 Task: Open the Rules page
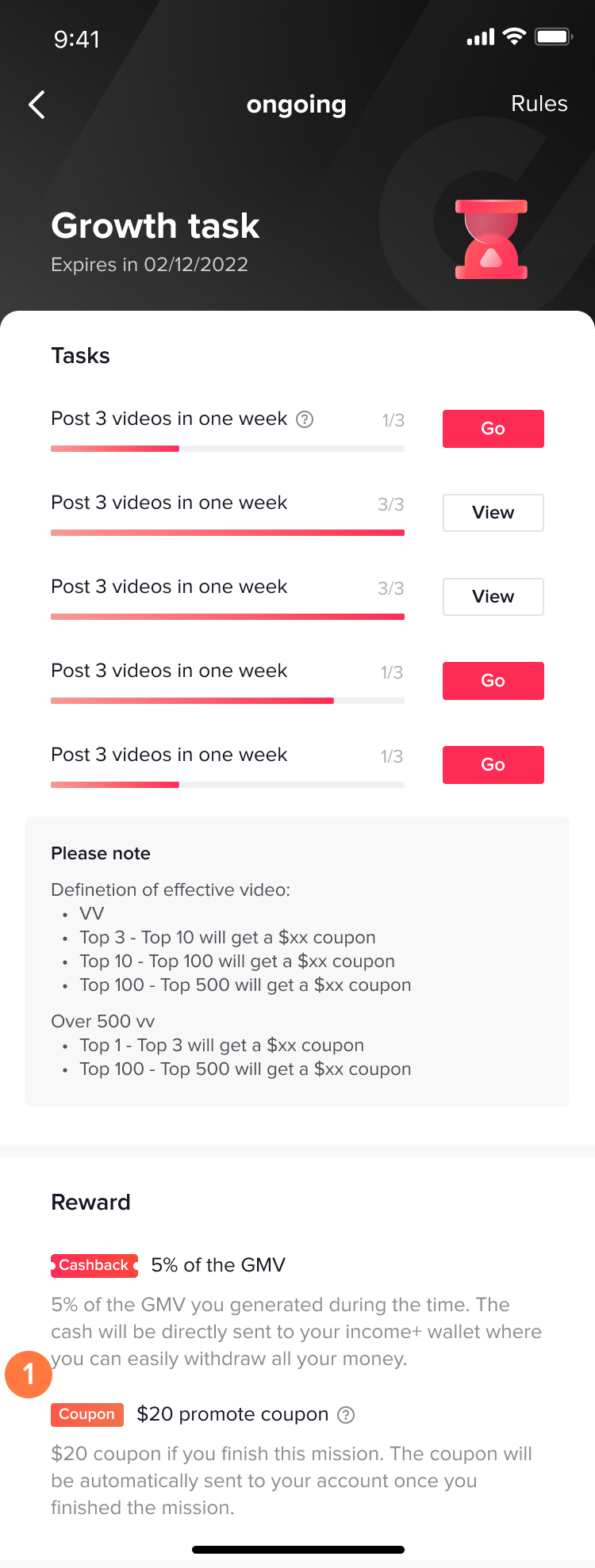tap(539, 104)
